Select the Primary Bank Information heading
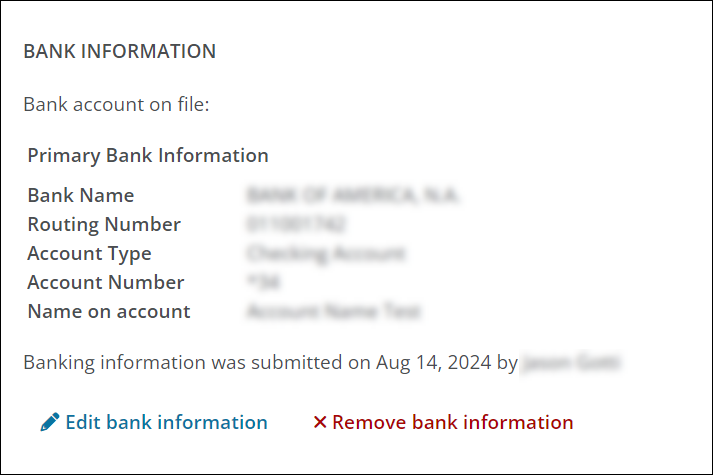The height and width of the screenshot is (475, 713). tap(148, 156)
